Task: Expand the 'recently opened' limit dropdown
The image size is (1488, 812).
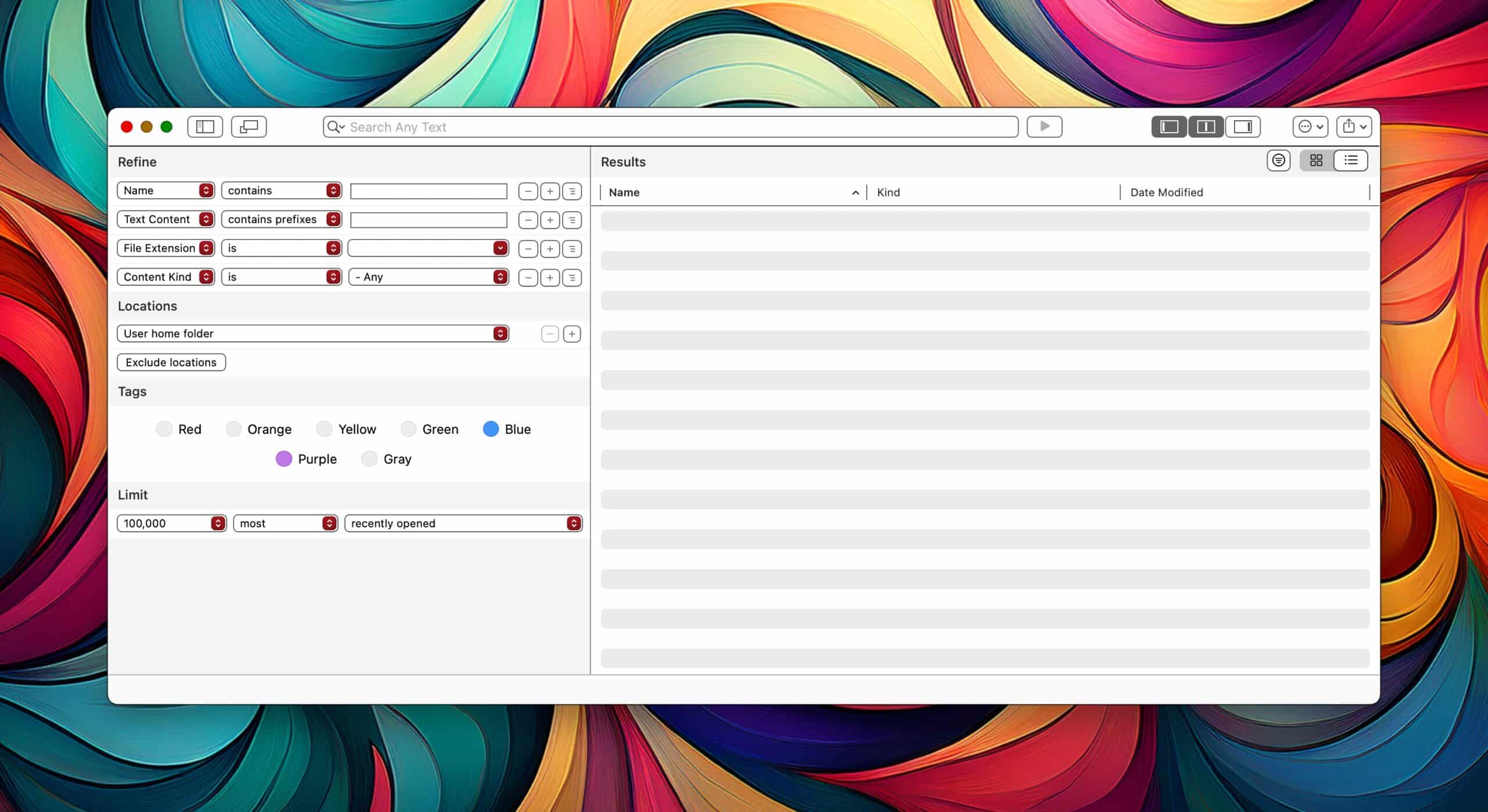Action: tap(463, 523)
